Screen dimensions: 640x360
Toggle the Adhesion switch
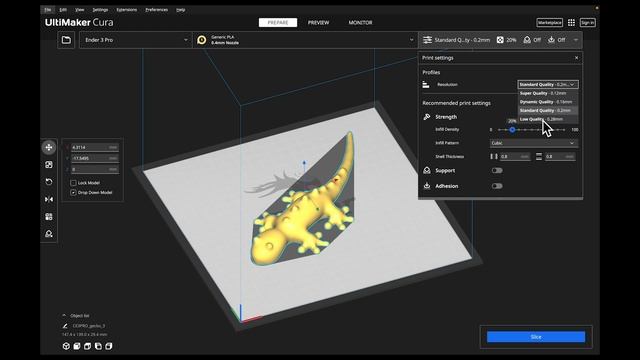(x=497, y=186)
